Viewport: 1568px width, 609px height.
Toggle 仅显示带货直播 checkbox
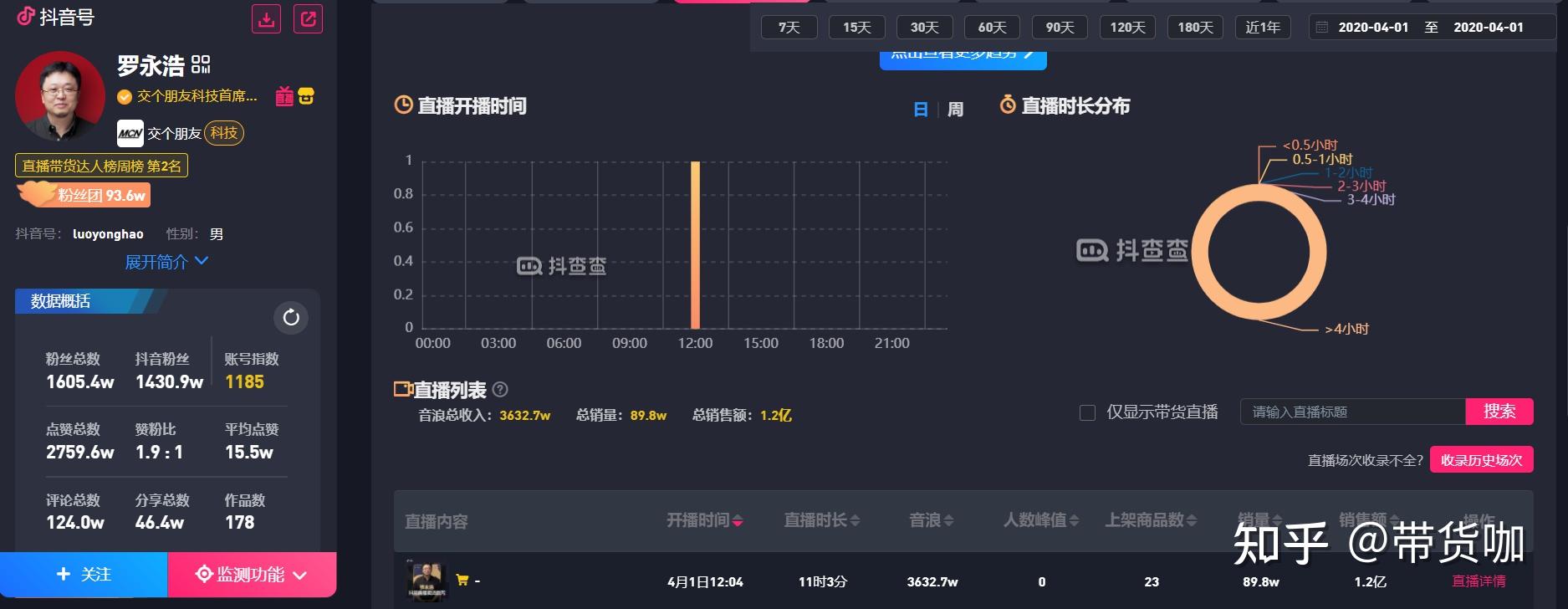[1087, 412]
